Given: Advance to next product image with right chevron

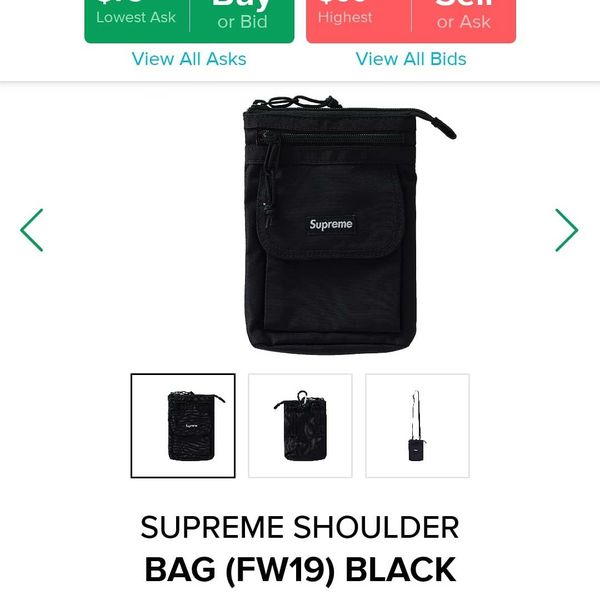Looking at the screenshot, I should pos(567,230).
